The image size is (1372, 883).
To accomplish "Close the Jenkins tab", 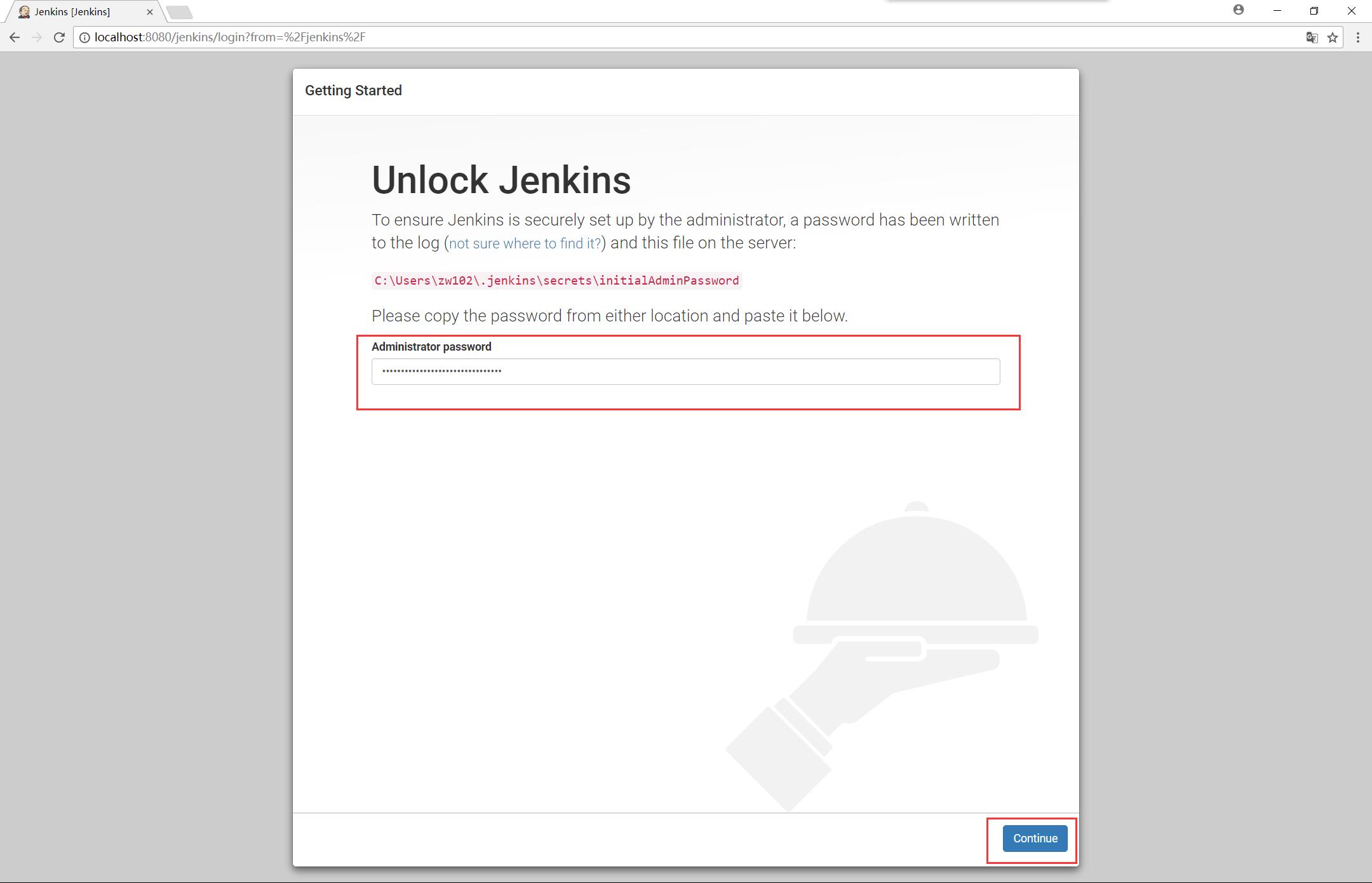I will coord(150,11).
